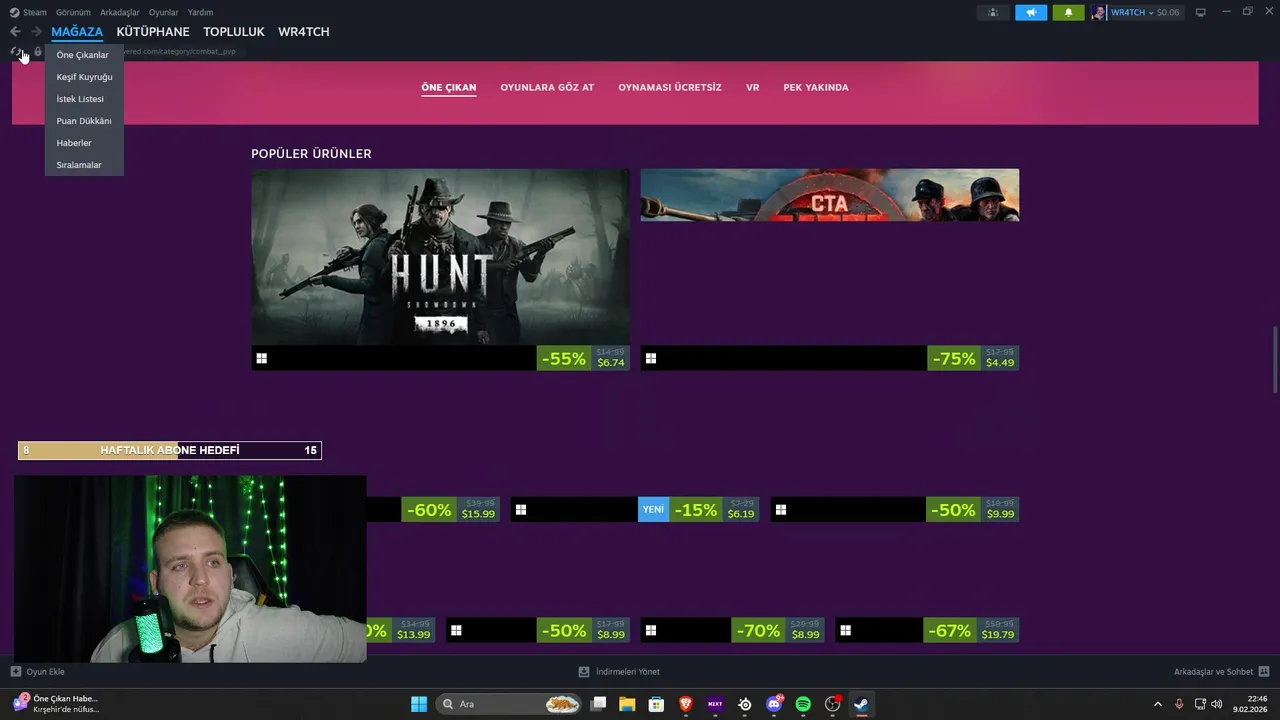Click the forward arrow in Steam navigation
The image size is (1280, 720).
click(36, 32)
